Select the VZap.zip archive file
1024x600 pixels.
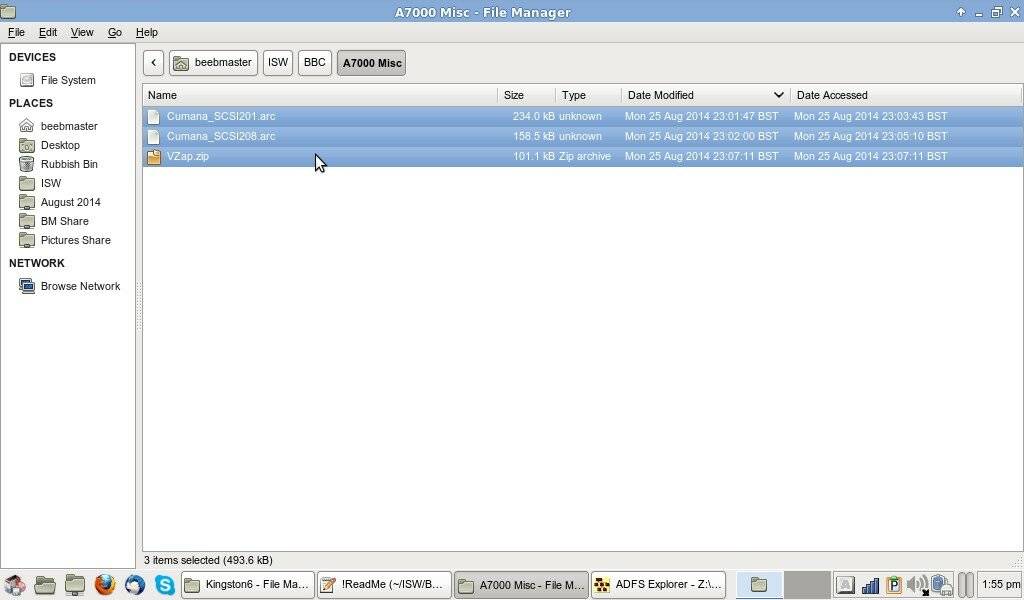pyautogui.click(x=188, y=157)
